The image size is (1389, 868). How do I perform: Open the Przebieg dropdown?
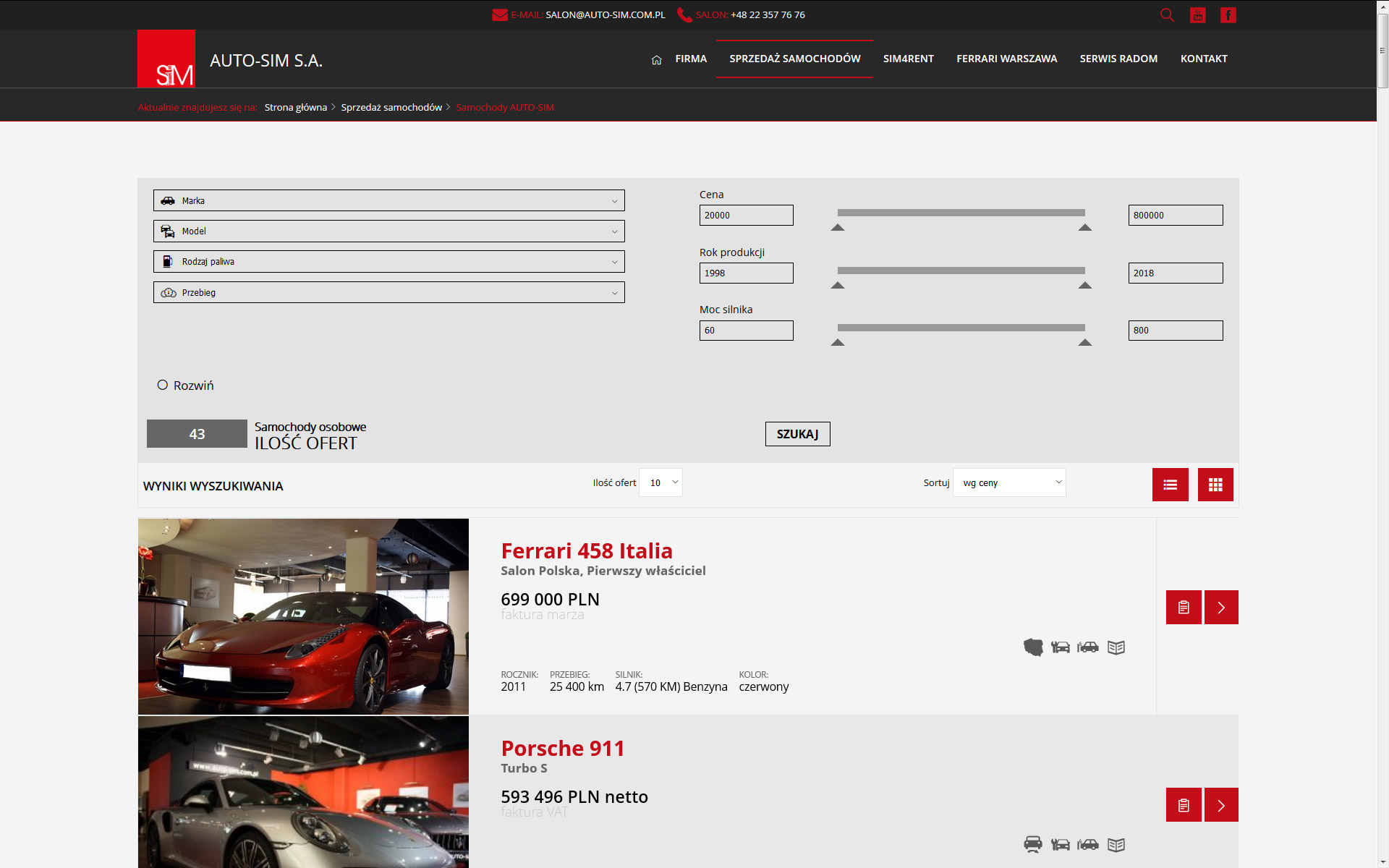click(389, 292)
